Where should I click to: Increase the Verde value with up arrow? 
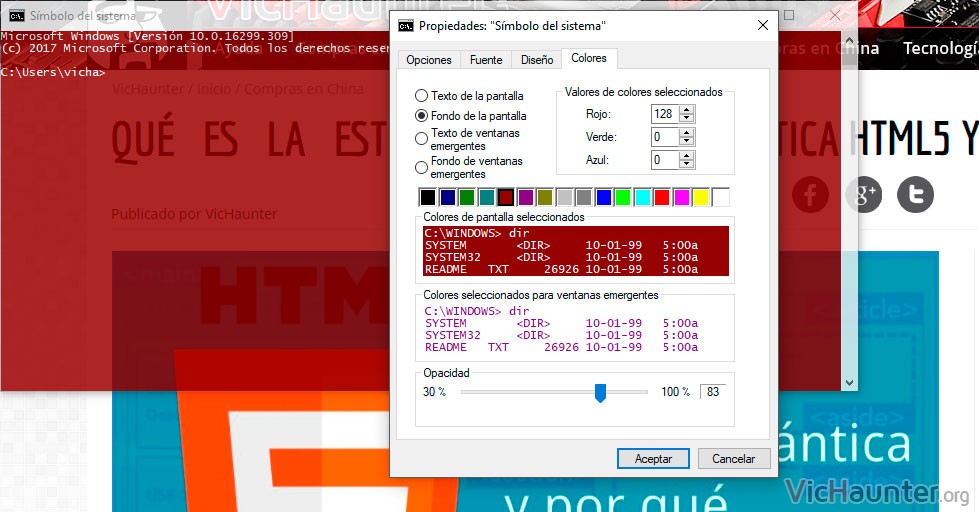(x=687, y=133)
